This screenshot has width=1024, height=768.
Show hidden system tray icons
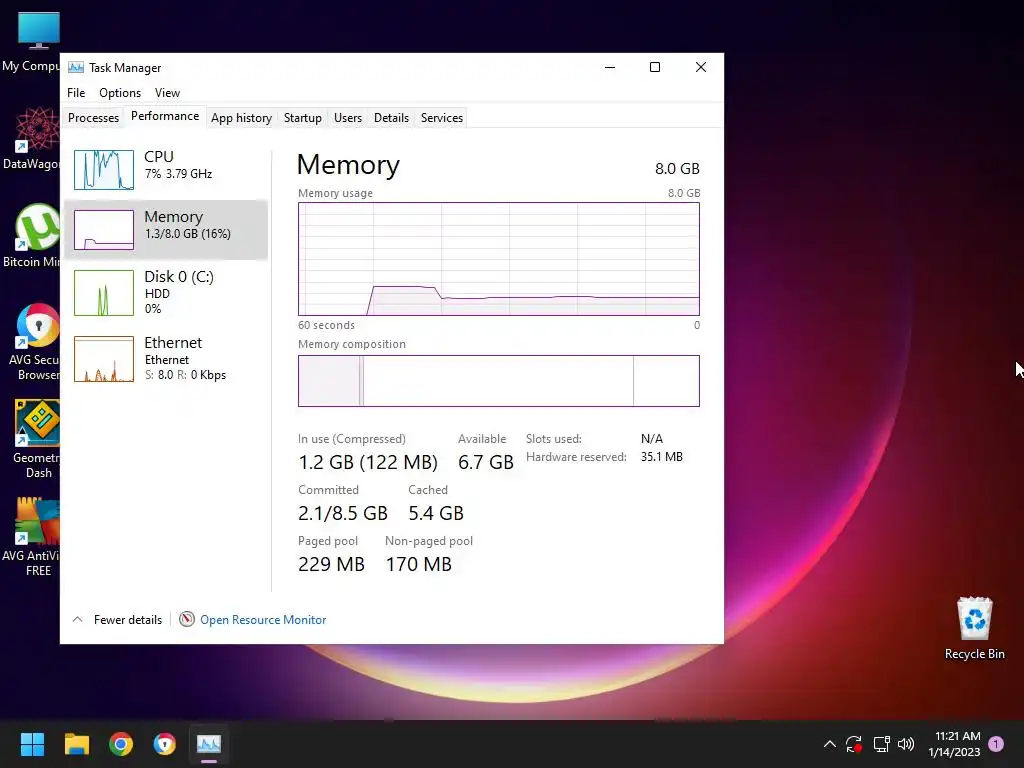(x=829, y=744)
